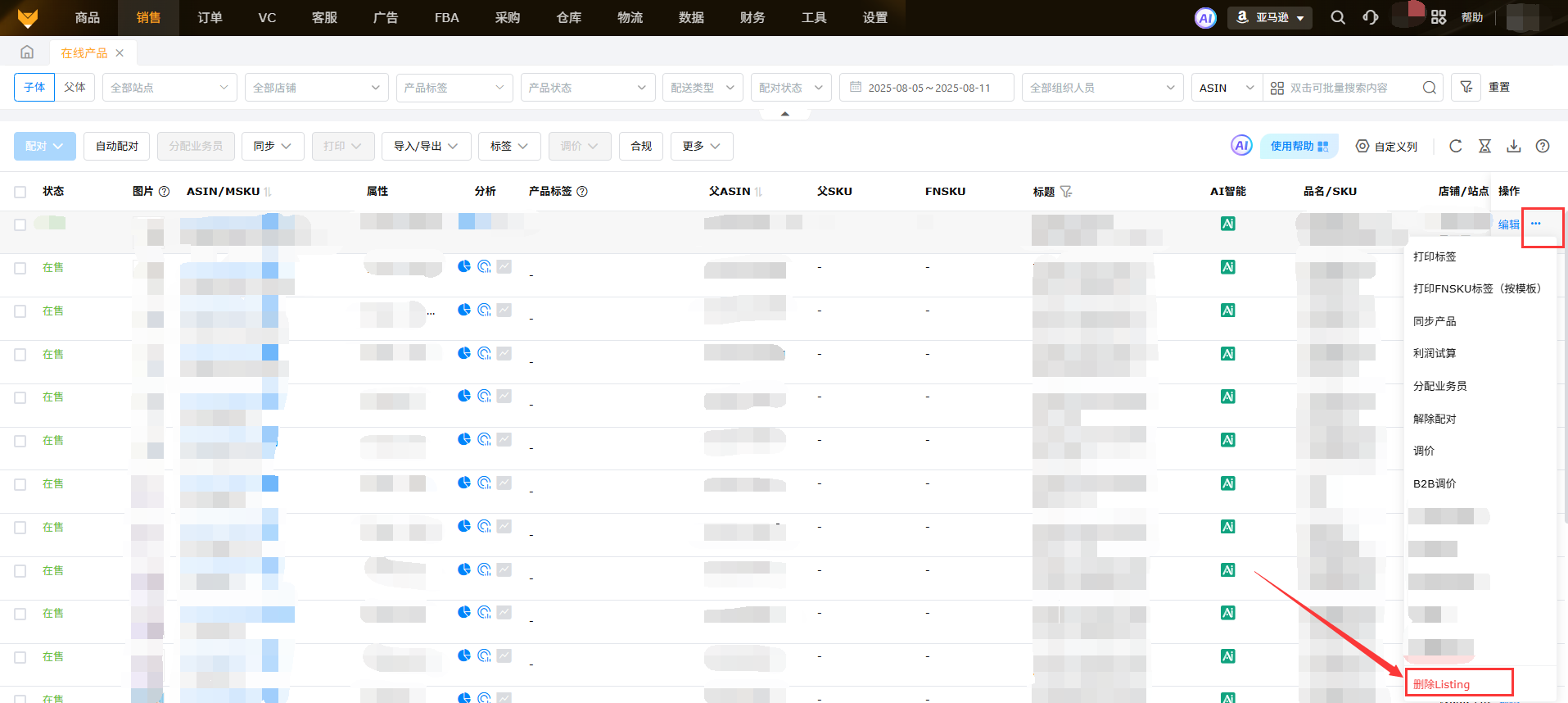
Task: Click the AI icon in the first table row
Action: [1227, 224]
